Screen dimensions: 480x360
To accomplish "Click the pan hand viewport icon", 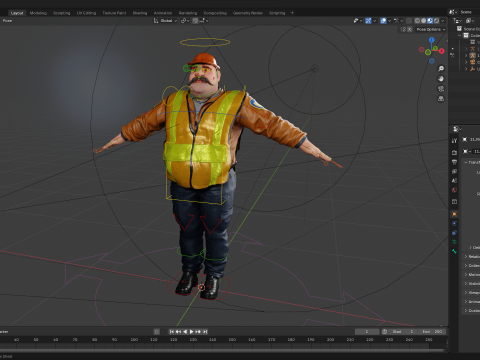I will tap(441, 79).
